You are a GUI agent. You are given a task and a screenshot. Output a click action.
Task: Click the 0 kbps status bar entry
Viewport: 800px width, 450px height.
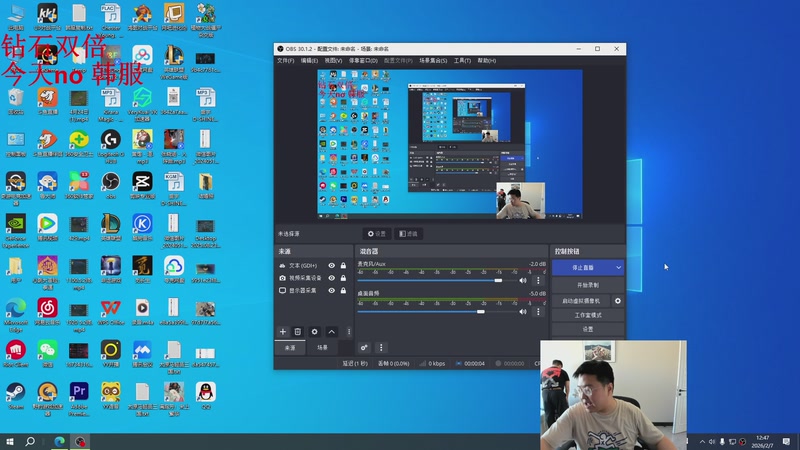pyautogui.click(x=433, y=364)
